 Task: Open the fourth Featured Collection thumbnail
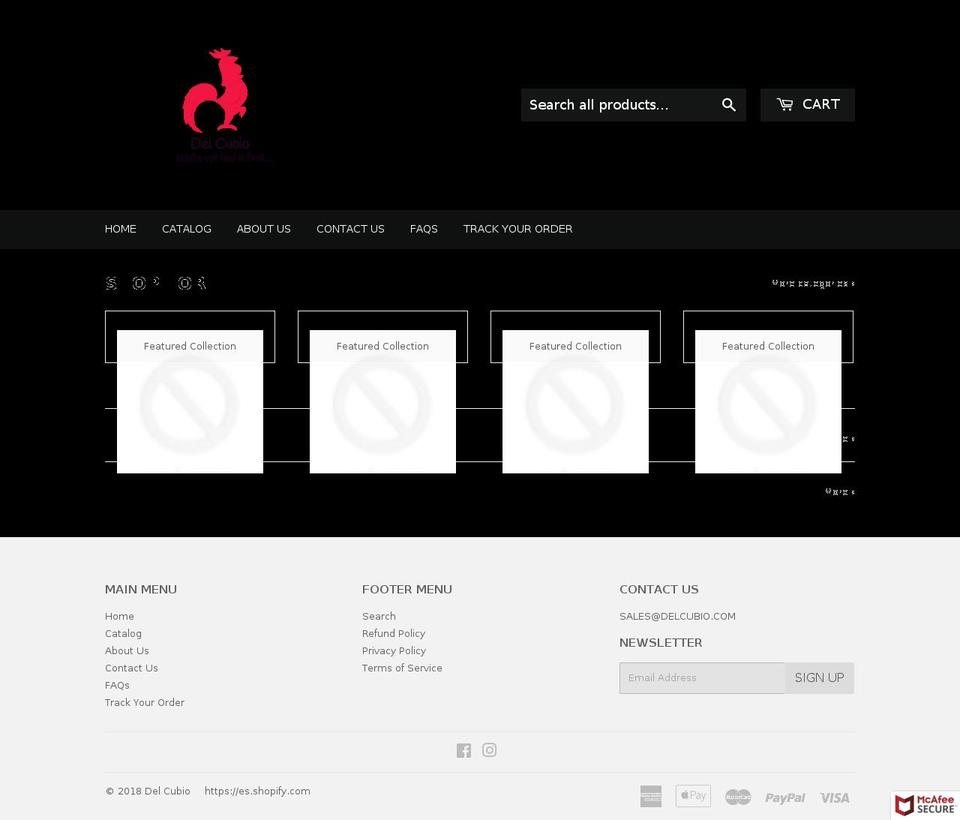pos(768,402)
